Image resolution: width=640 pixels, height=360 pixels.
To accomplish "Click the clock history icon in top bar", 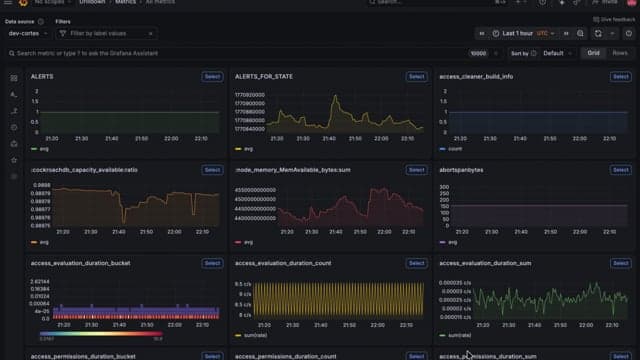I will (x=542, y=2).
